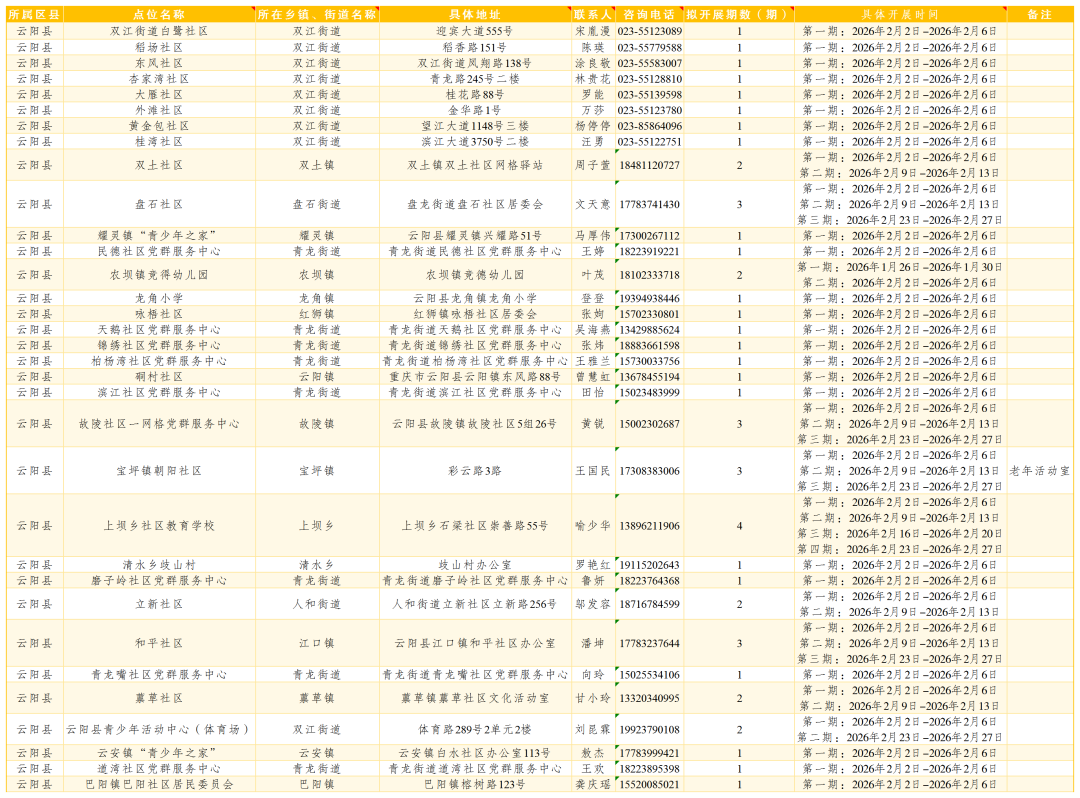Screen dimensions: 1080x798
Task: Select the 咨询电话 header cell
Action: [x=649, y=14]
